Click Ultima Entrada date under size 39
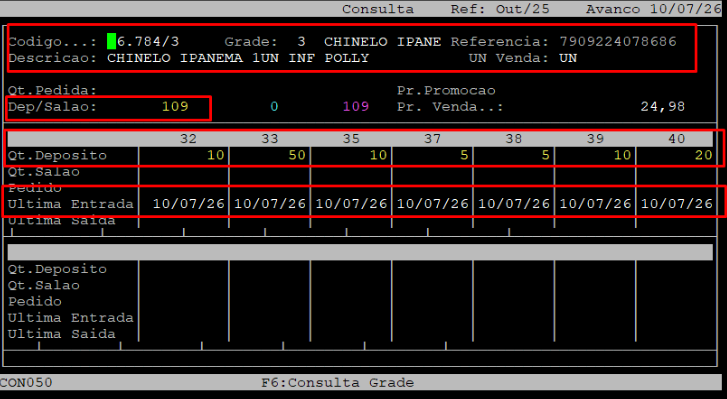The height and width of the screenshot is (399, 727). click(x=595, y=204)
